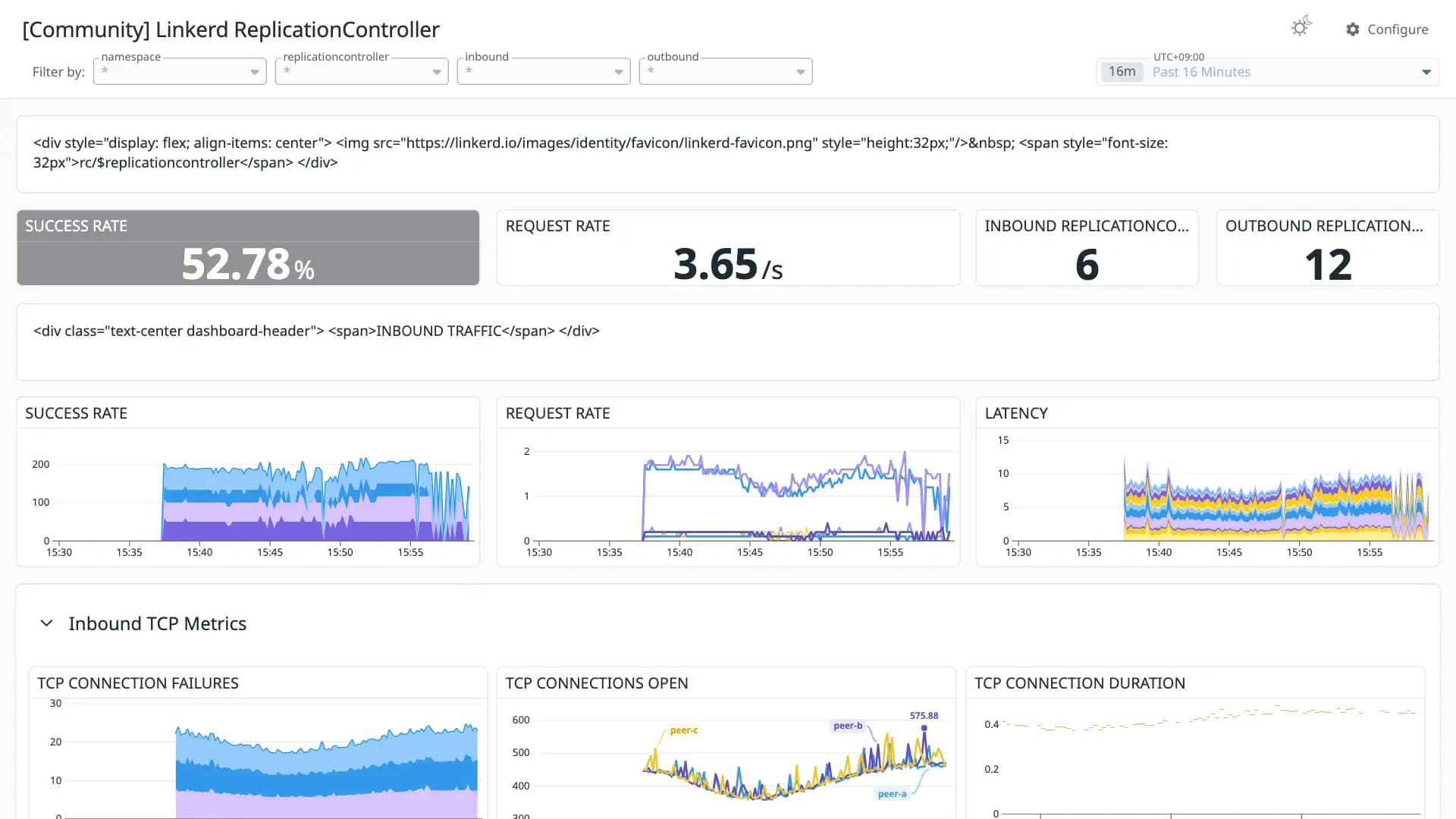Open the inbound filter dropdown
Screen dimensions: 1456x819
(x=544, y=71)
